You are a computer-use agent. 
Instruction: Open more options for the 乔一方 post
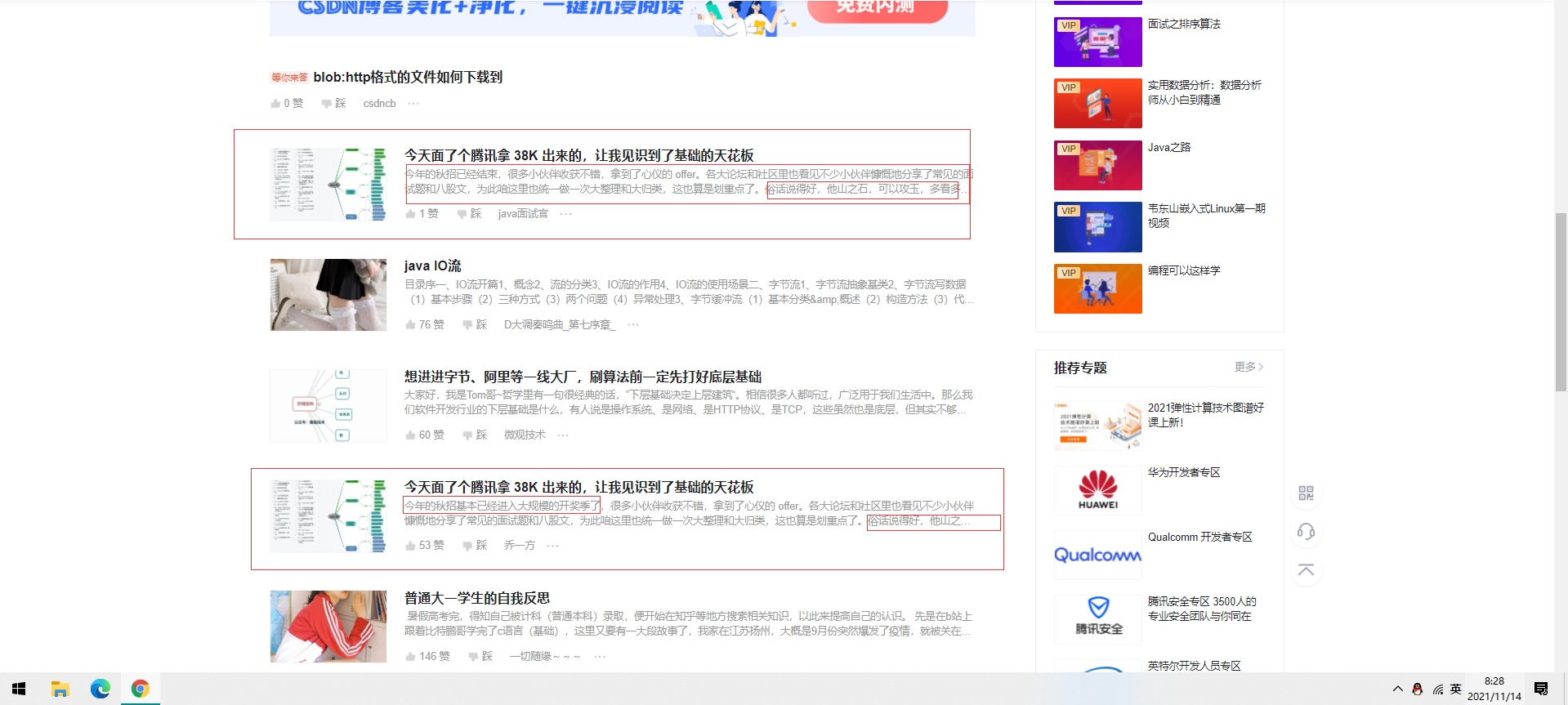(x=553, y=546)
